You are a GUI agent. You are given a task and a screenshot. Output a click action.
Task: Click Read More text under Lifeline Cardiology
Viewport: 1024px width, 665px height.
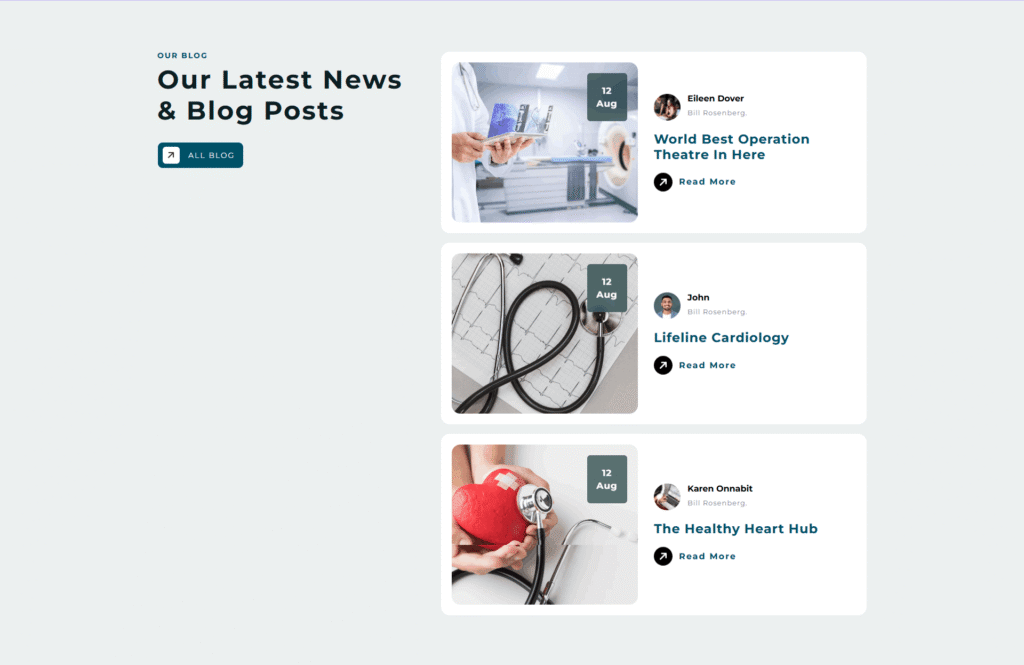click(x=707, y=365)
